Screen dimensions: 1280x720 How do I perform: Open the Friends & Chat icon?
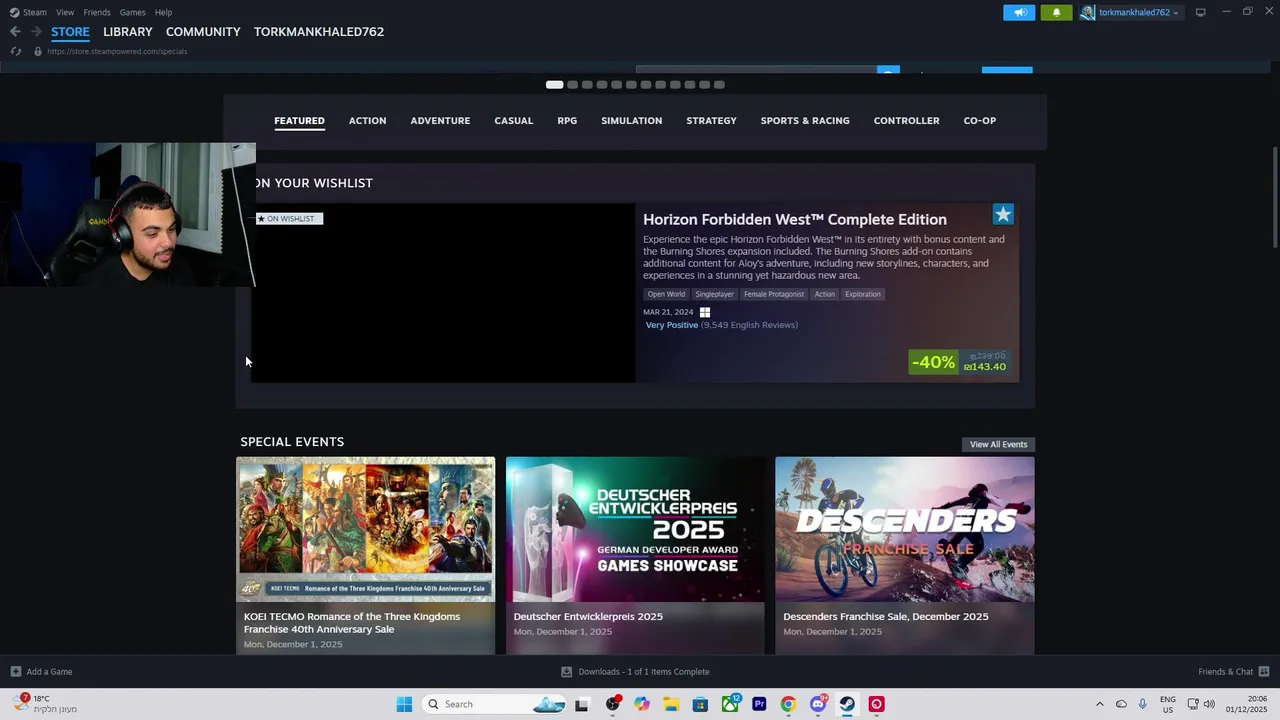tap(1264, 672)
